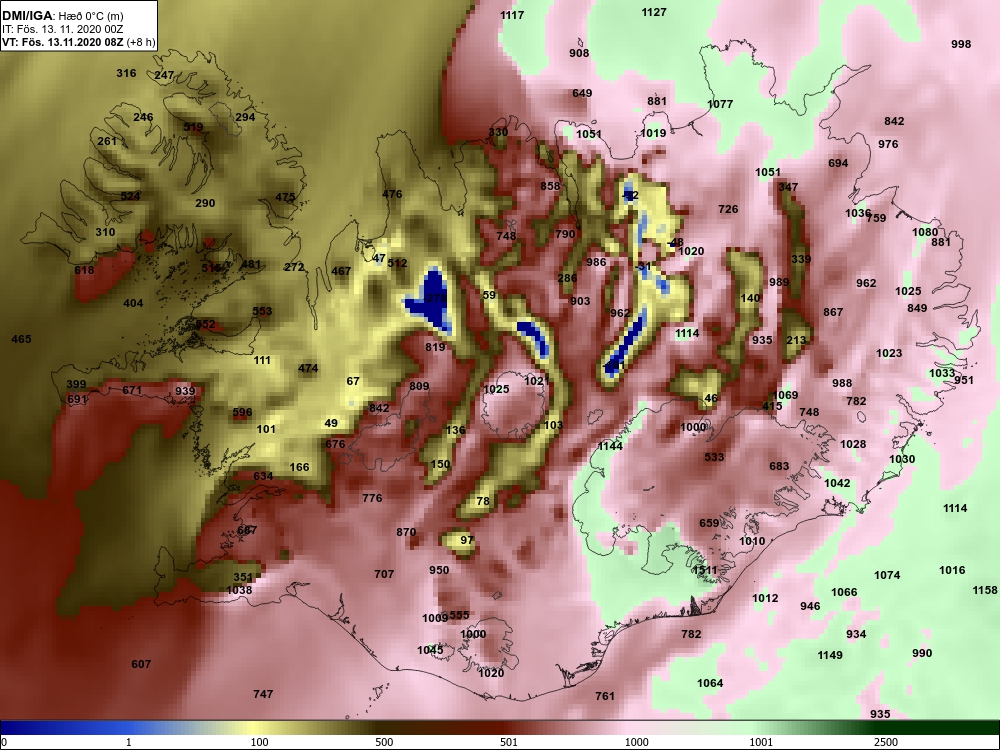The width and height of the screenshot is (1000, 750).
Task: Click the map value '294'
Action: point(245,117)
